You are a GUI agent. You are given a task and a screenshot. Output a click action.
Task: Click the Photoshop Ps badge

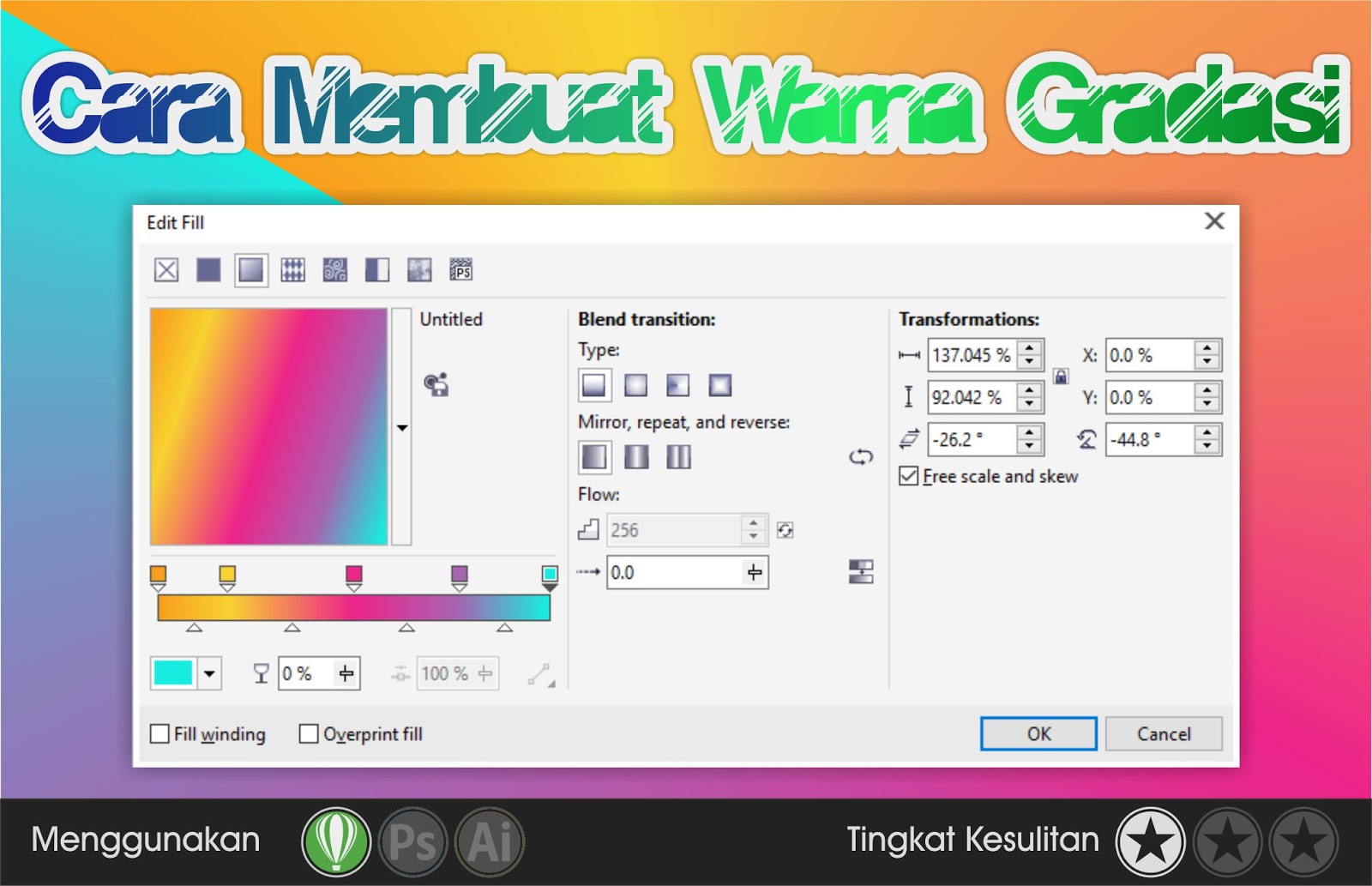[x=413, y=841]
